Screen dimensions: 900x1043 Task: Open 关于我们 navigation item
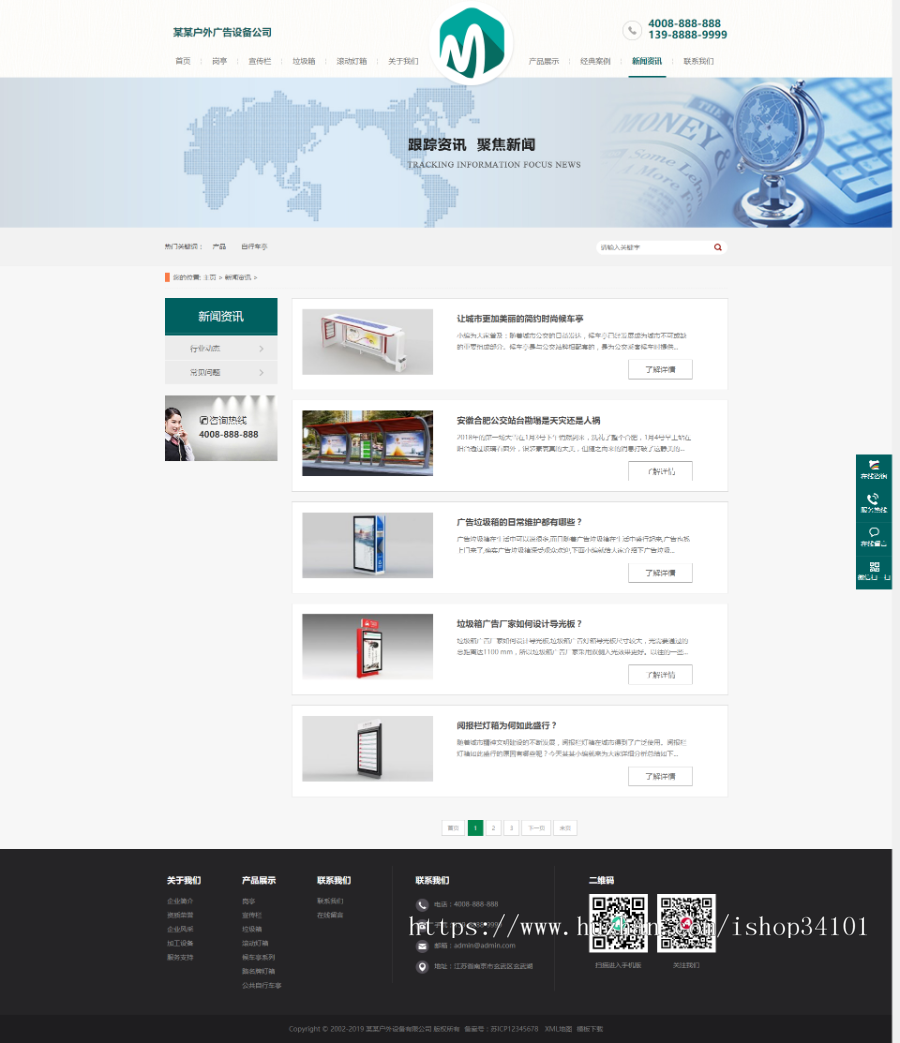403,61
